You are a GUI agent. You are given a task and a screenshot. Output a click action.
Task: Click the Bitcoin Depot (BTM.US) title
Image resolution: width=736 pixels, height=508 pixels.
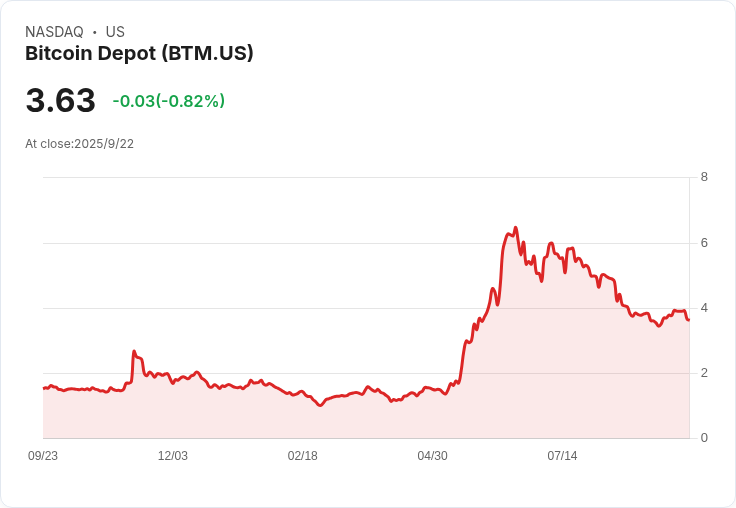click(139, 54)
